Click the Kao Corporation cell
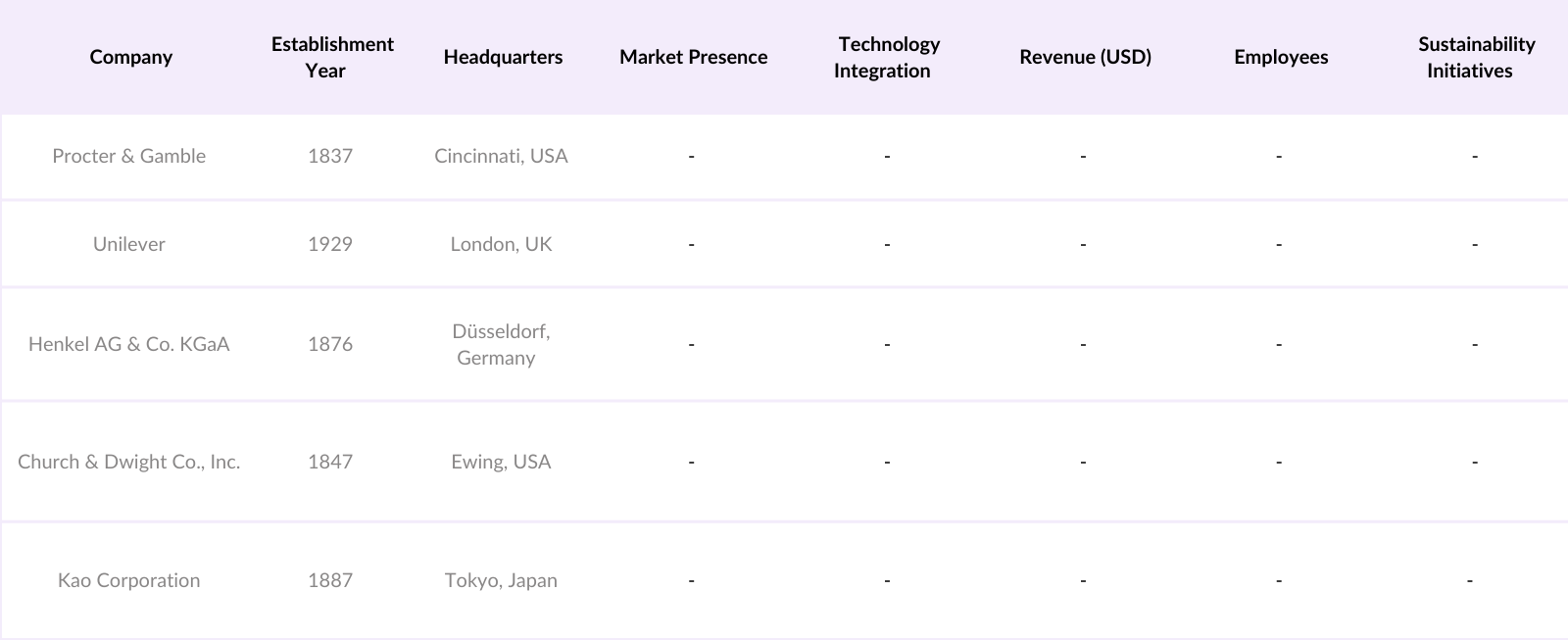This screenshot has width=1568, height=640. point(129,580)
